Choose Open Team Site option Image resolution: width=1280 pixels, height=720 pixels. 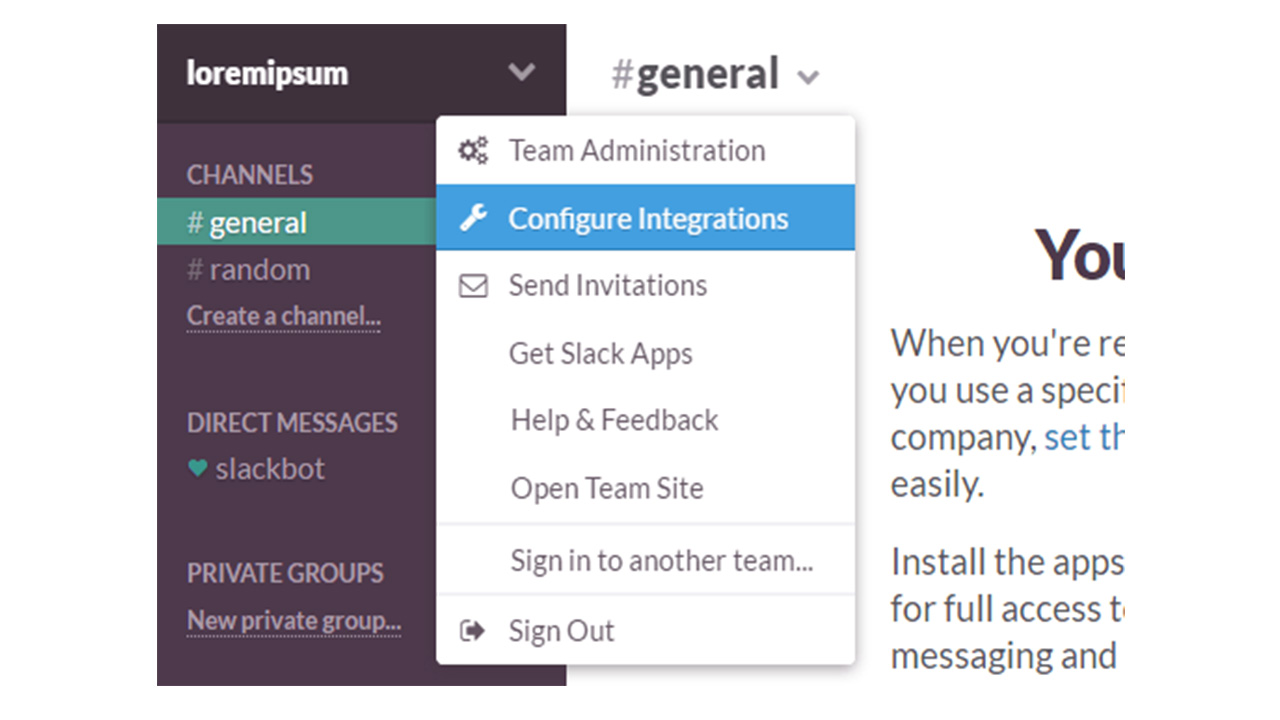[x=607, y=488]
